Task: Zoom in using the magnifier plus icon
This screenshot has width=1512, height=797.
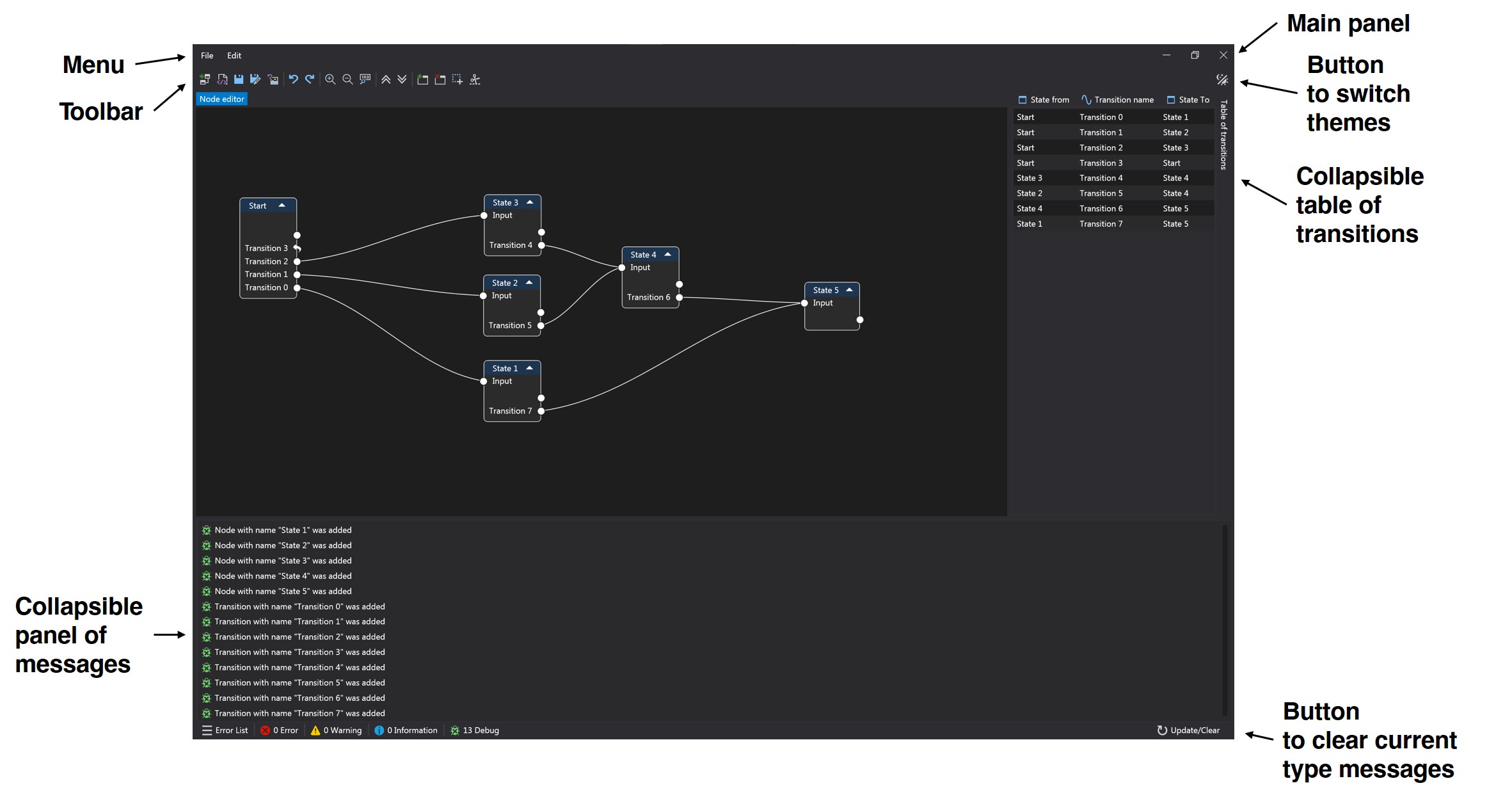Action: tap(330, 79)
